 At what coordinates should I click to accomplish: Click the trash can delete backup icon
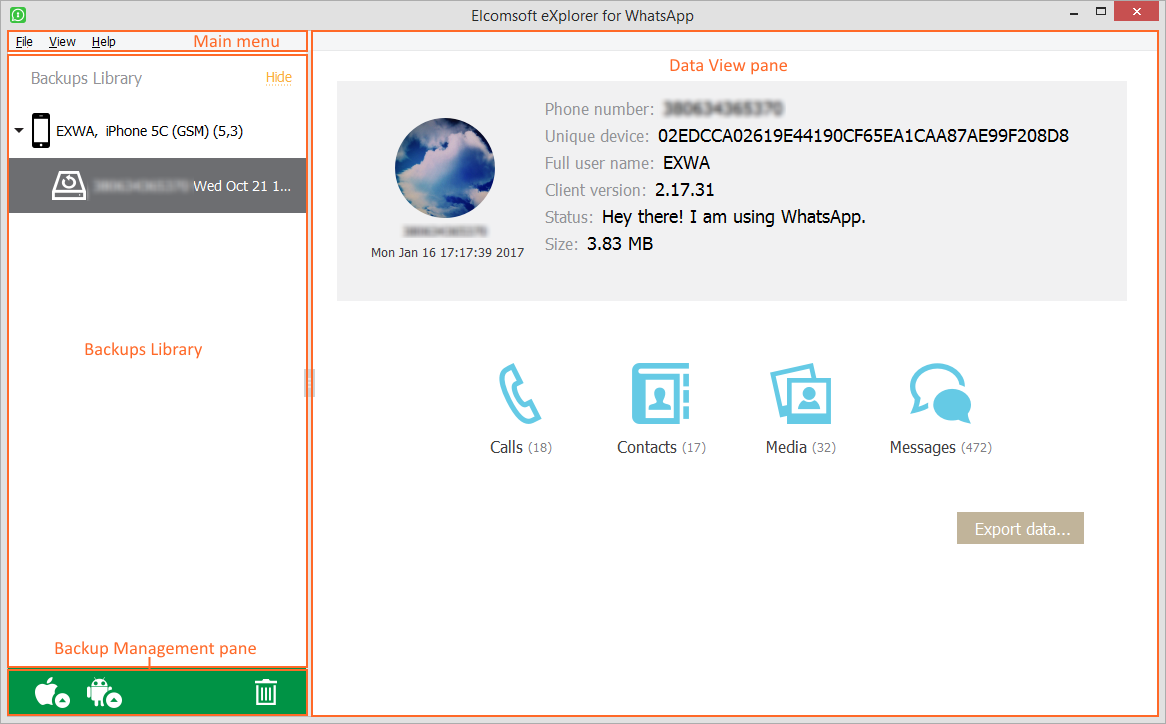click(x=265, y=692)
